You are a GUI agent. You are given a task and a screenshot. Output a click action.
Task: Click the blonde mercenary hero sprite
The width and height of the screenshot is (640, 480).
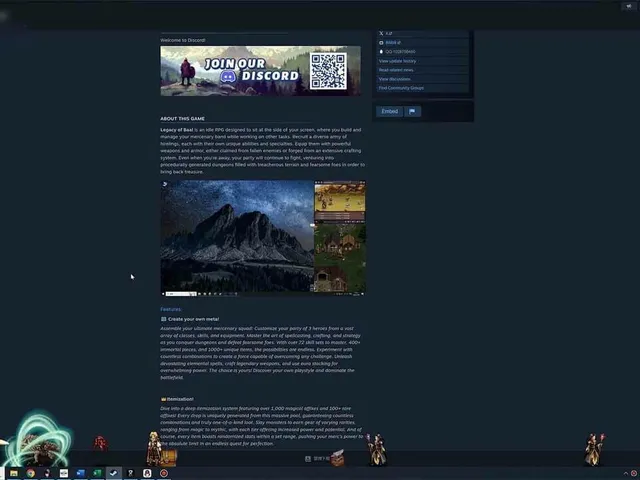point(154,448)
